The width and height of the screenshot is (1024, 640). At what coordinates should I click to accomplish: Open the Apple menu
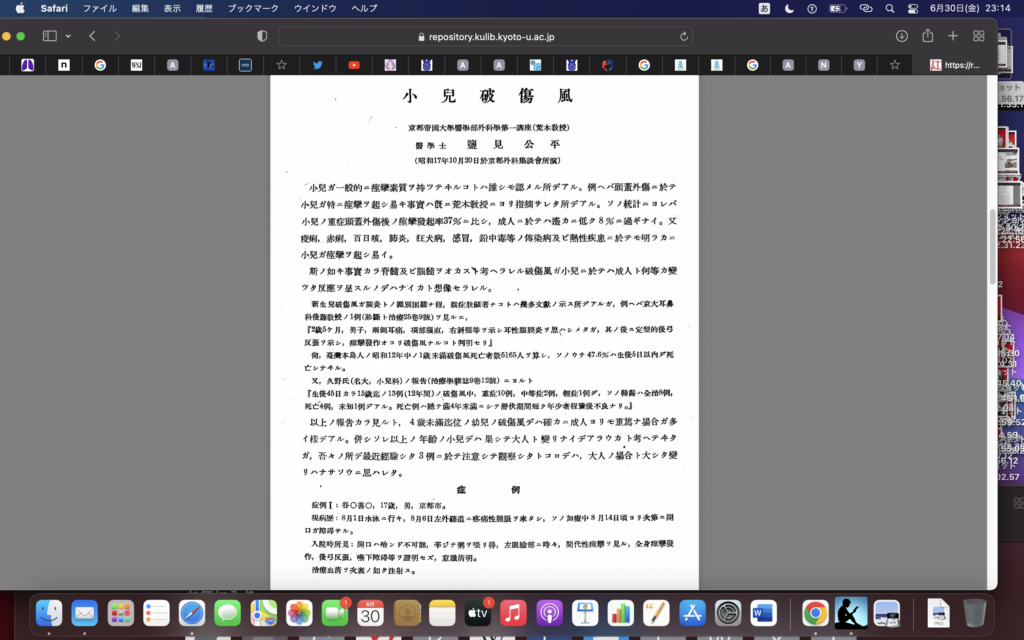pyautogui.click(x=19, y=8)
